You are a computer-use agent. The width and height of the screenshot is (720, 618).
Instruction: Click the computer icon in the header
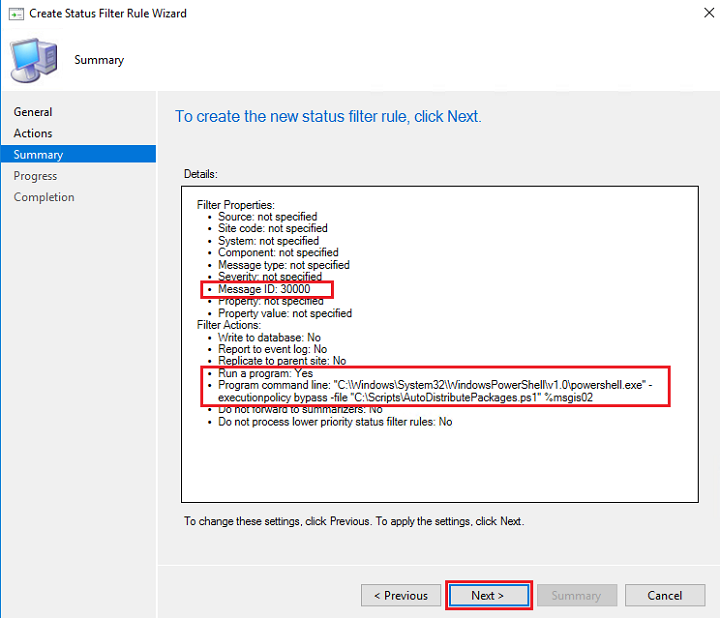click(34, 60)
